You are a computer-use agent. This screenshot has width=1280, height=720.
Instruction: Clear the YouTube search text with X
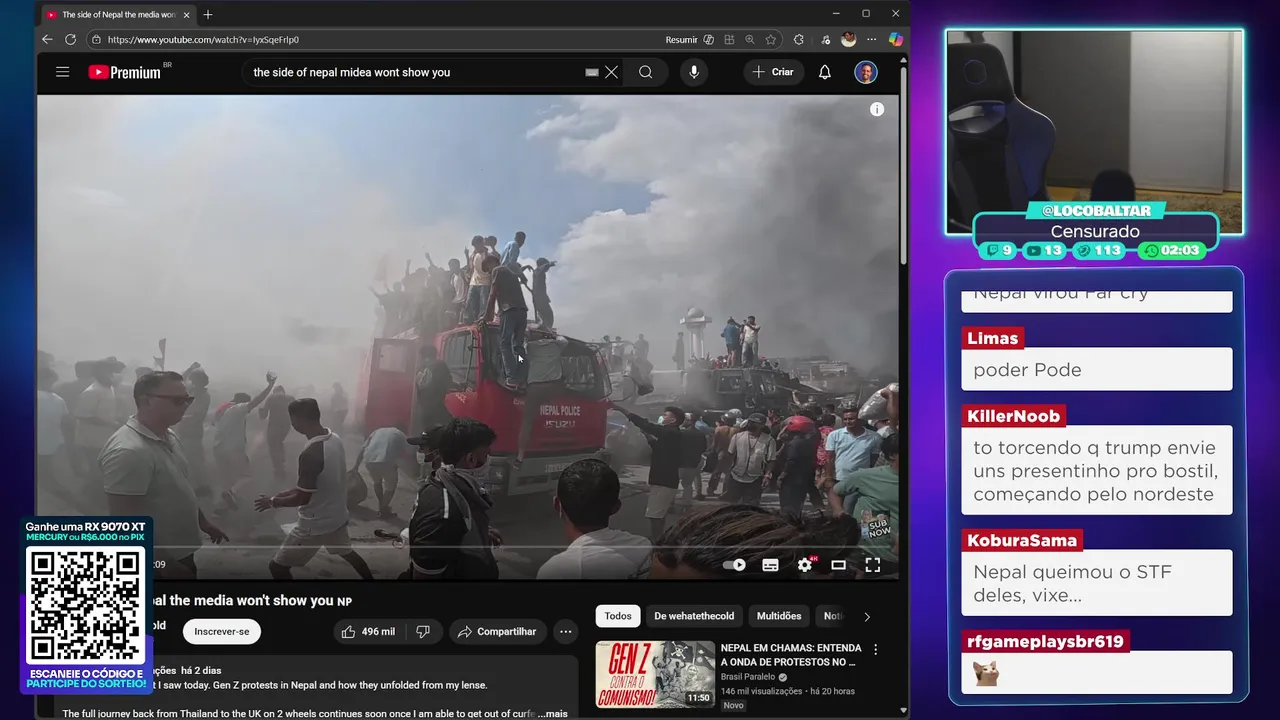tap(611, 72)
